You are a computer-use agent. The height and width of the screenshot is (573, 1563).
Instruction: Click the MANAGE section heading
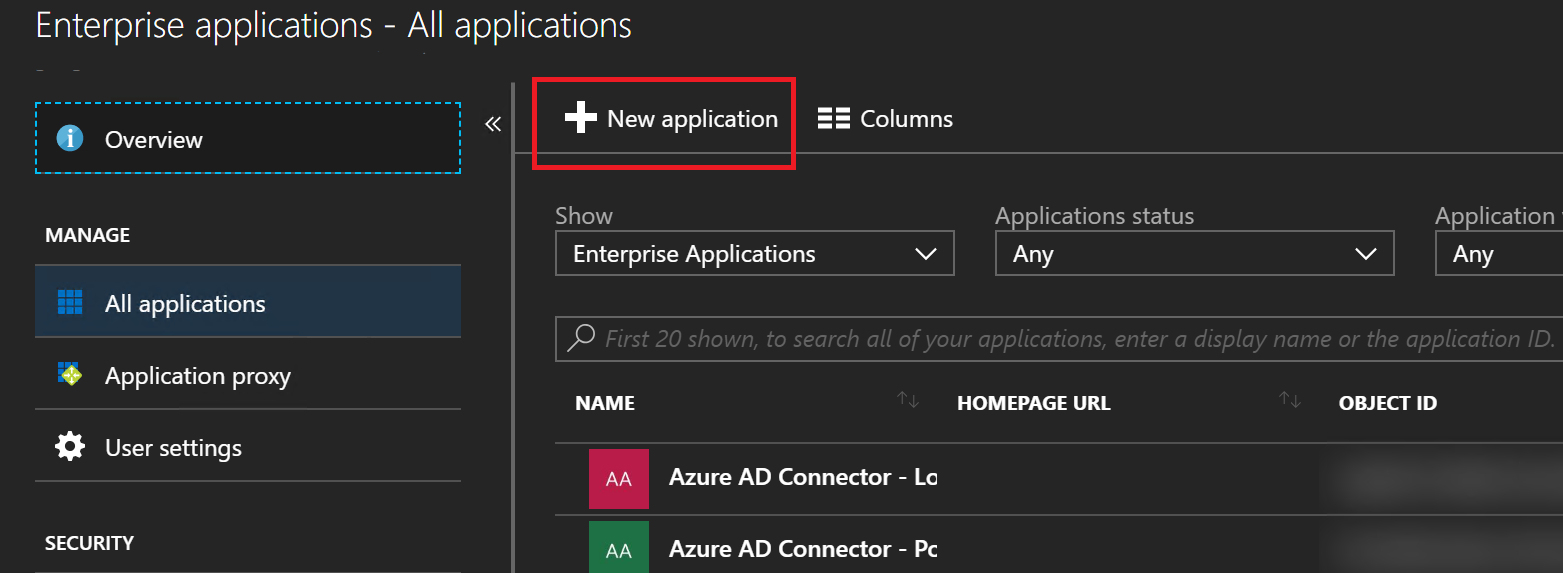point(88,235)
